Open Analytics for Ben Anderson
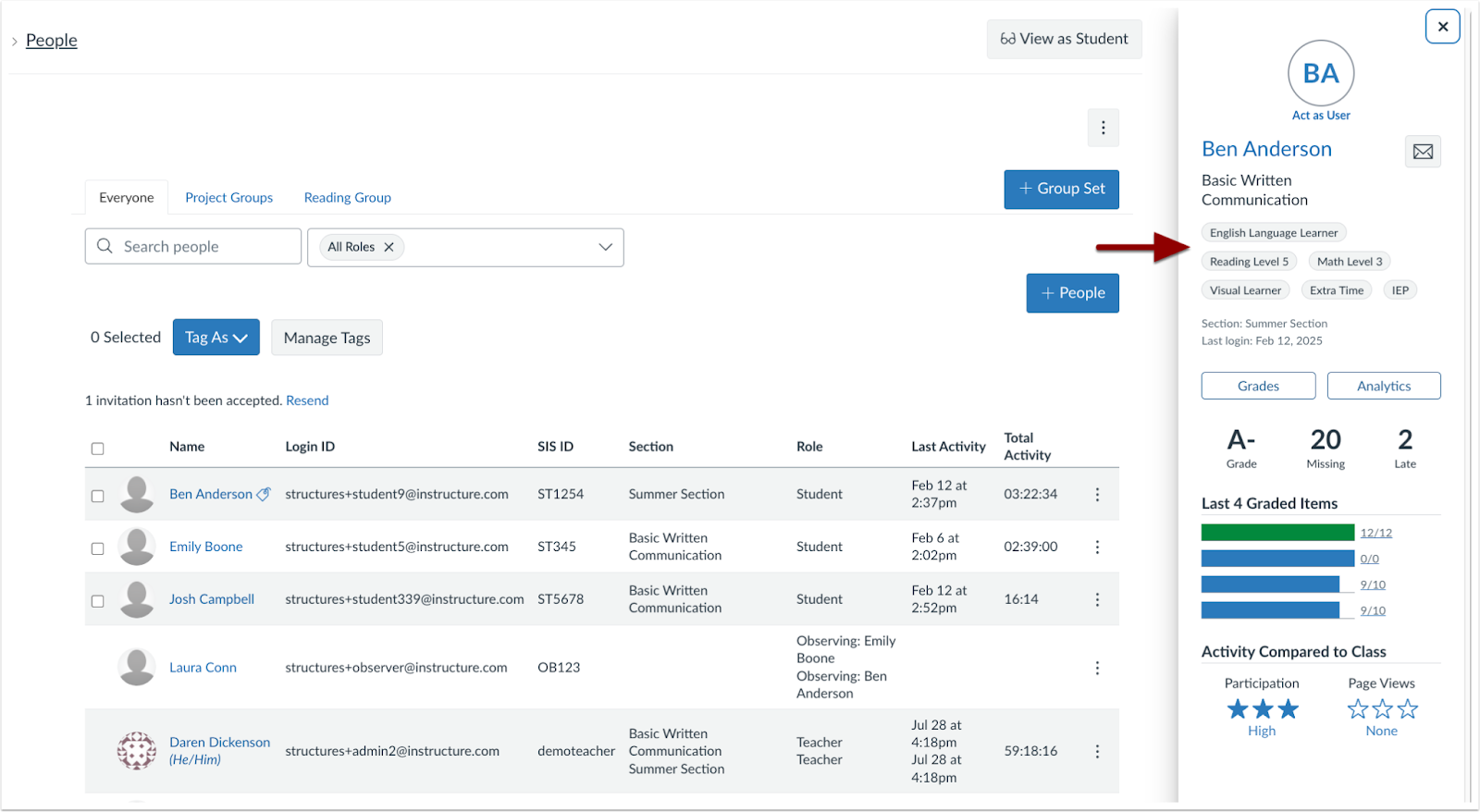1480x812 pixels. (1384, 386)
